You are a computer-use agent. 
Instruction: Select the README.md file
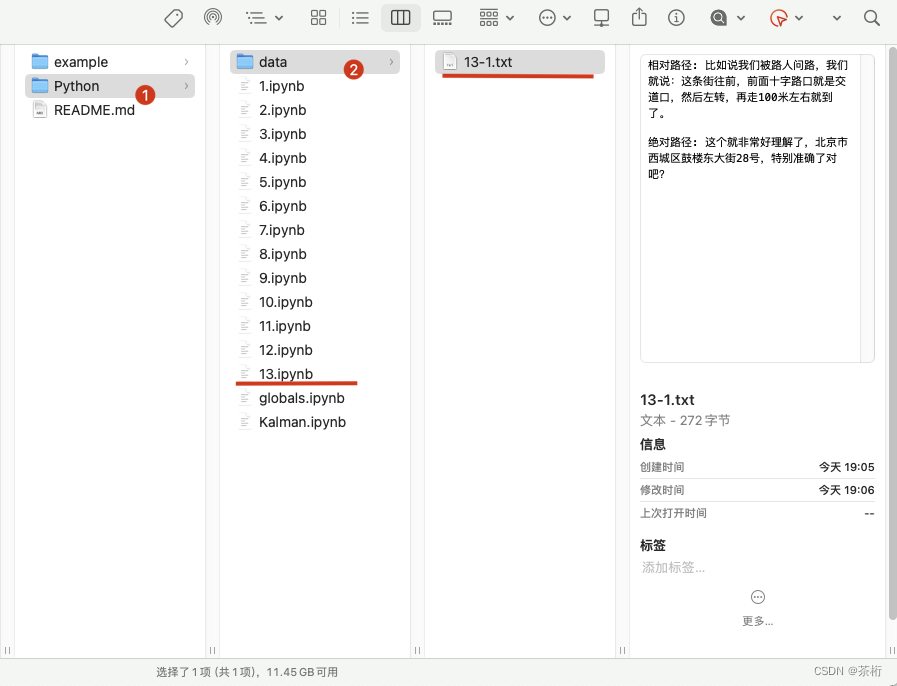tap(110, 110)
